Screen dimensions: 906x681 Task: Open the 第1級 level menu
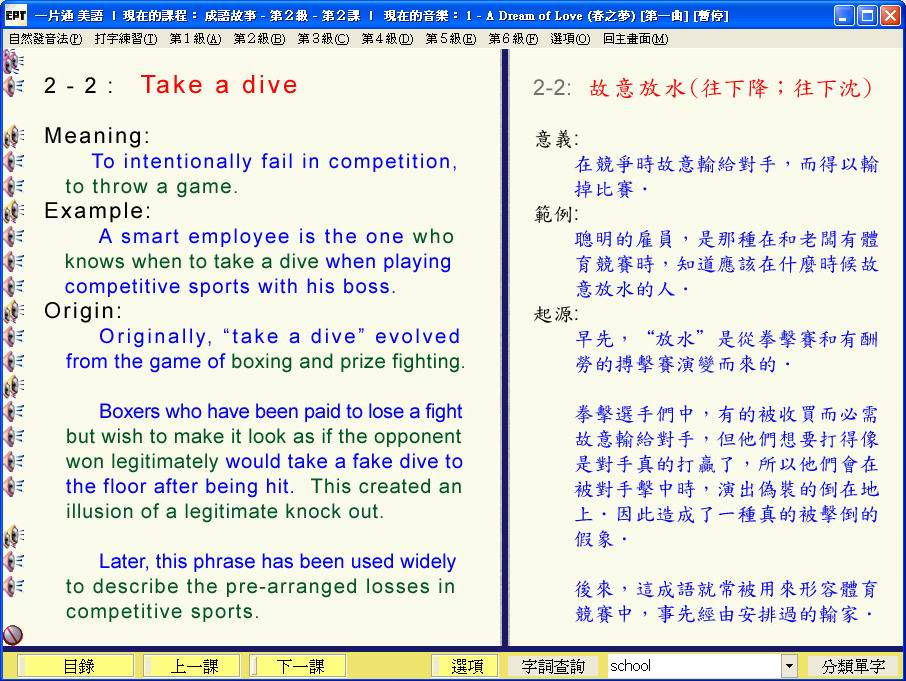pos(193,39)
